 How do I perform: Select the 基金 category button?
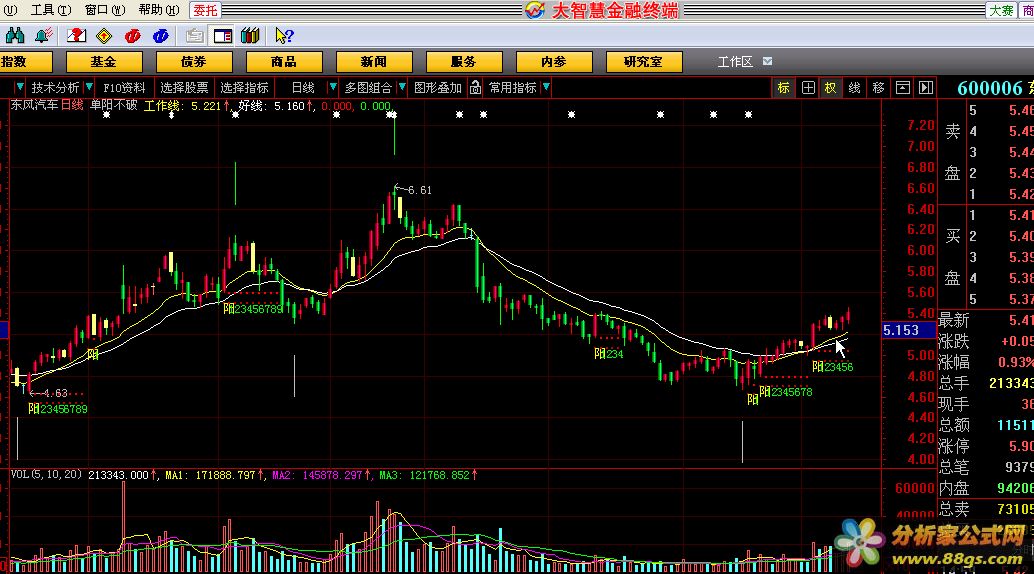coord(104,62)
